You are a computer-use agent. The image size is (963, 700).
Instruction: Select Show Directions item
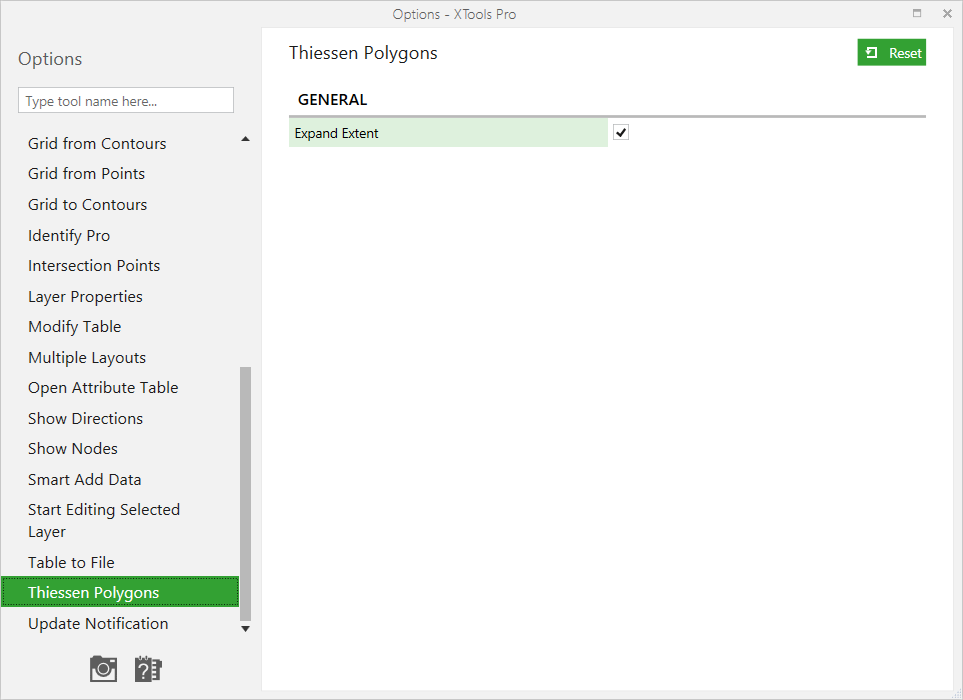[x=85, y=419]
